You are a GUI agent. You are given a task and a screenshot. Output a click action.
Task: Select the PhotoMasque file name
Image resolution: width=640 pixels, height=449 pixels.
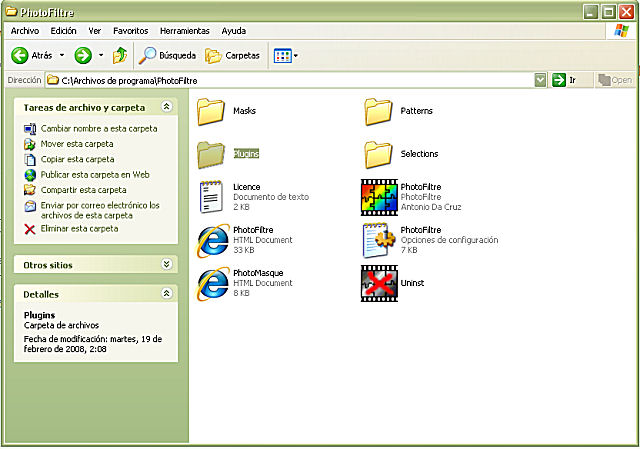(x=258, y=273)
